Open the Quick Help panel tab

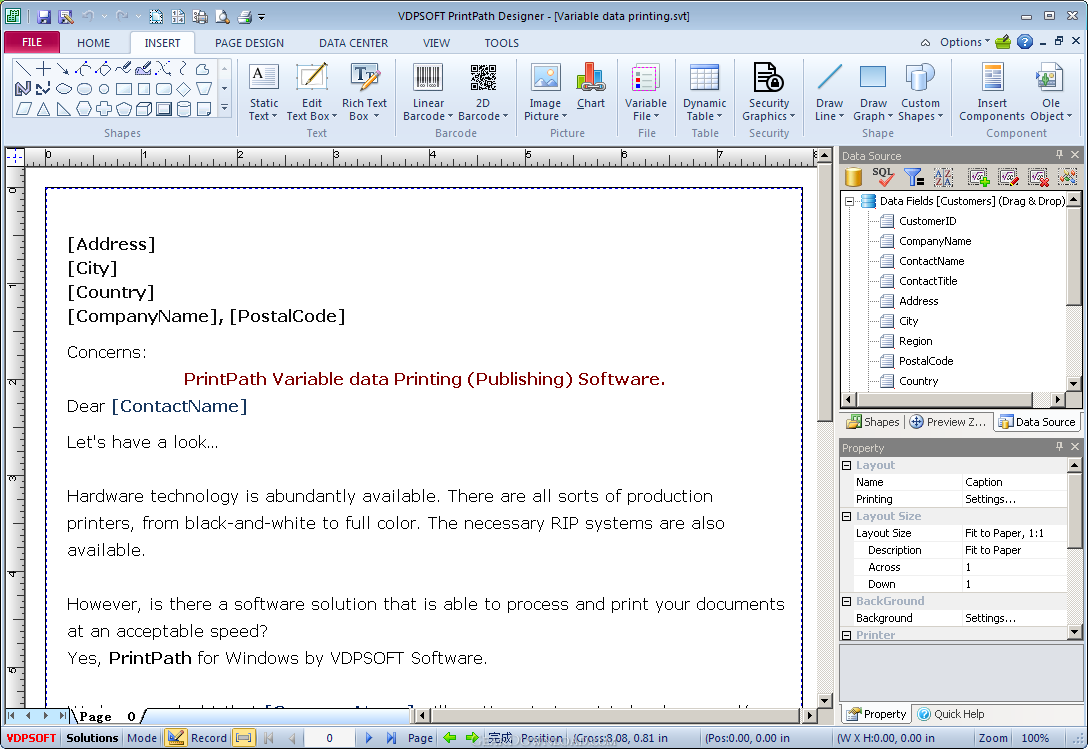pyautogui.click(x=951, y=714)
